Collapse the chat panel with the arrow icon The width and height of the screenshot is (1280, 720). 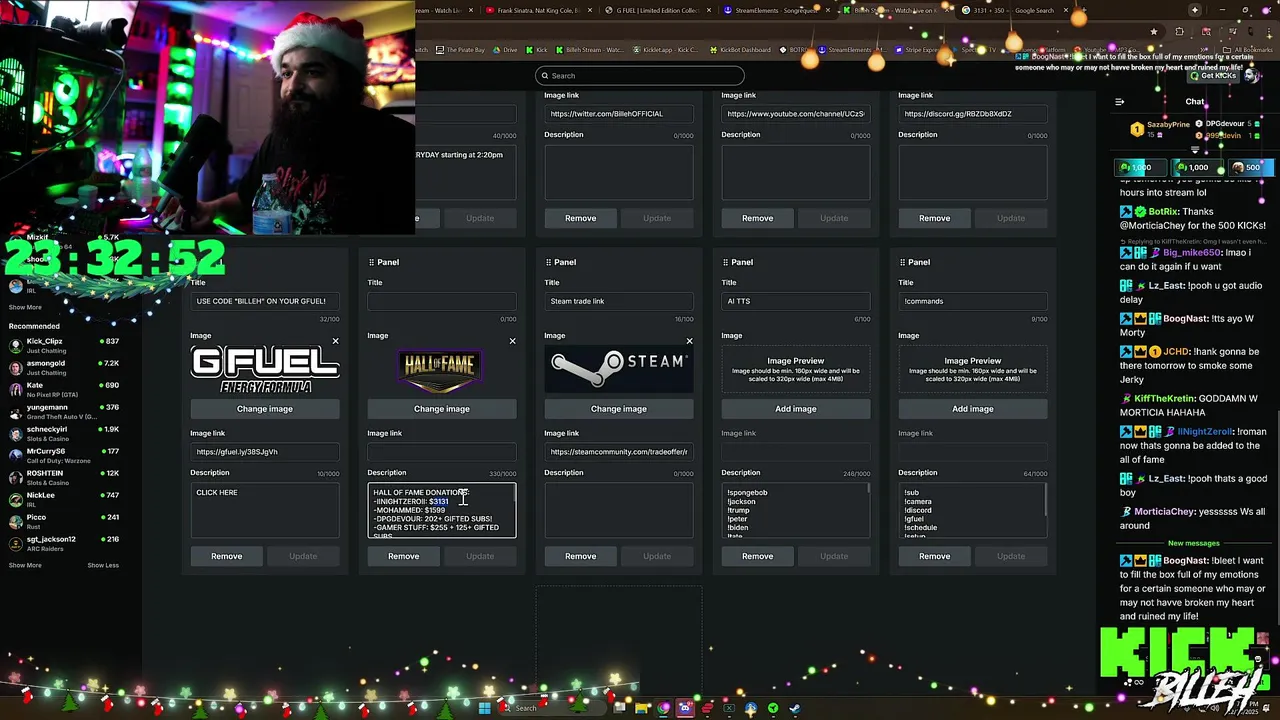pyautogui.click(x=1119, y=101)
